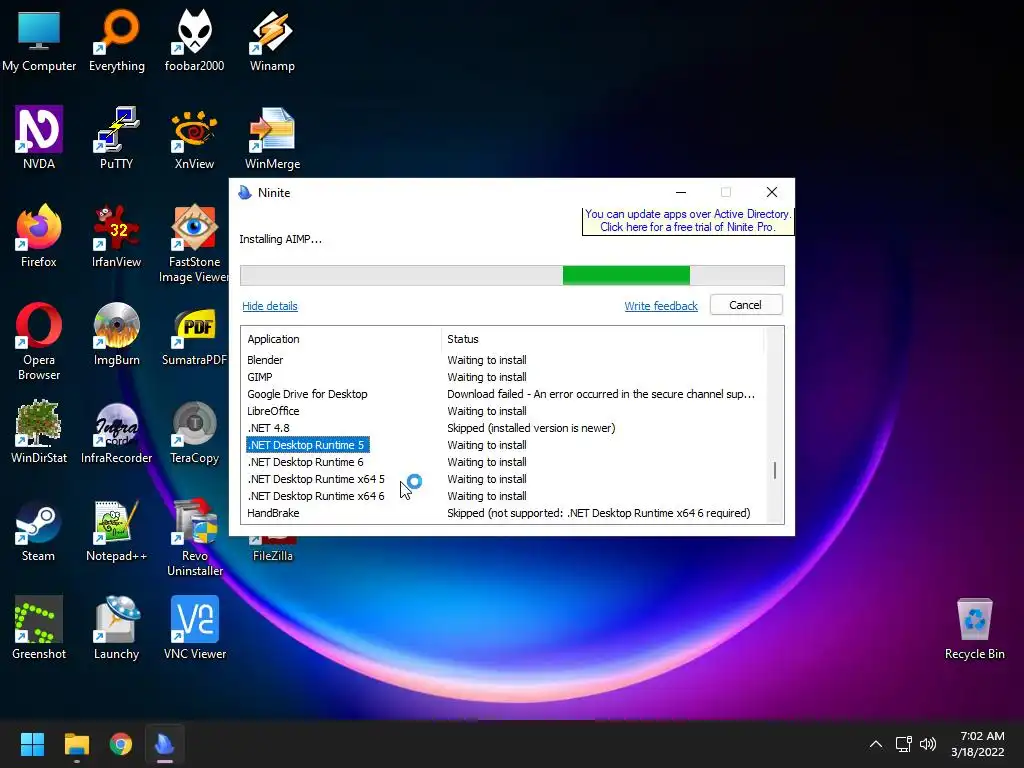The height and width of the screenshot is (768, 1024).
Task: Select the foobar2000 desktop shortcut
Action: pyautogui.click(x=195, y=40)
